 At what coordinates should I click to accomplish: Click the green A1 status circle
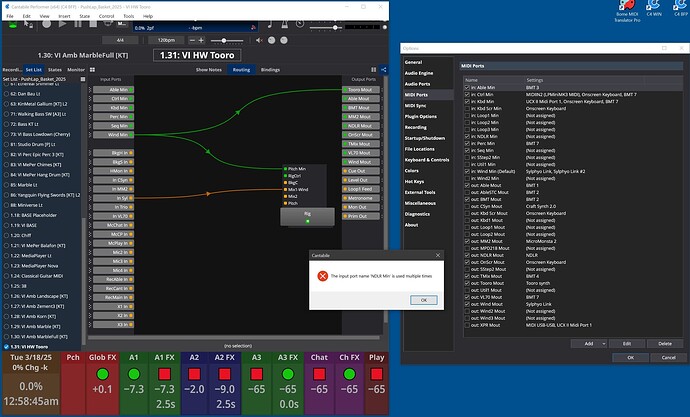click(x=134, y=374)
